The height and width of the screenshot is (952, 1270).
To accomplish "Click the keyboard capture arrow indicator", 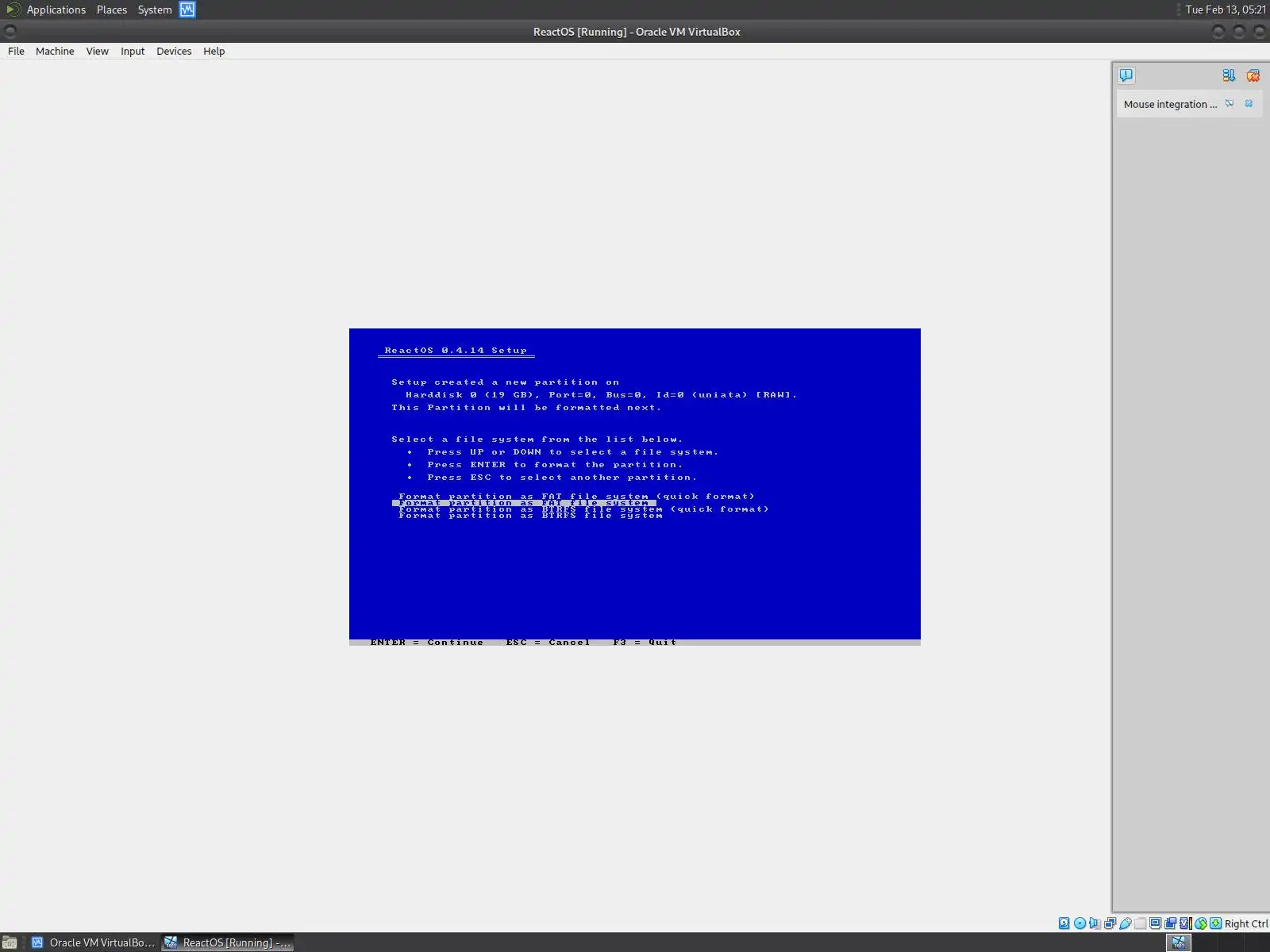I will point(1216,923).
